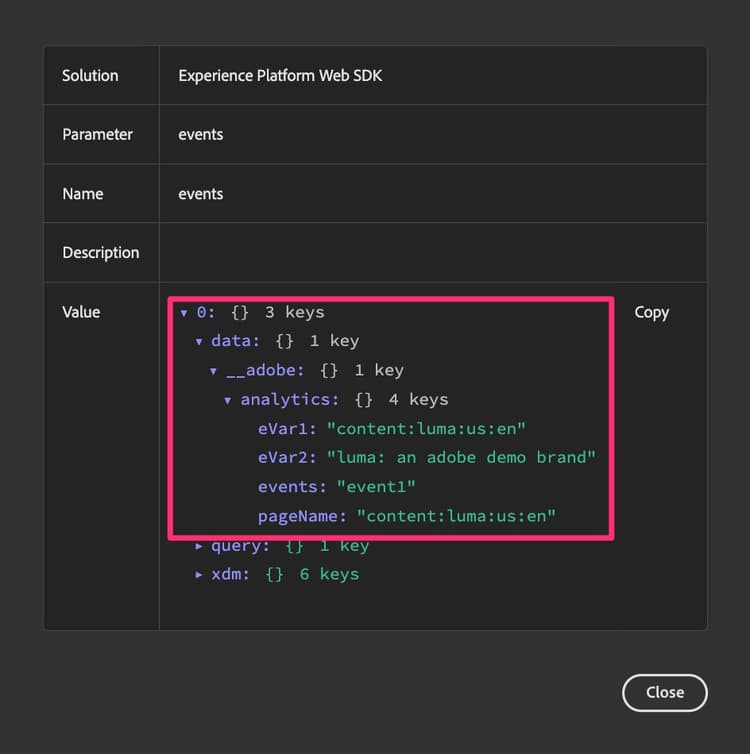Screen dimensions: 750x754
Task: Select eVar1 value "content:luma:us:en"
Action: 426,428
